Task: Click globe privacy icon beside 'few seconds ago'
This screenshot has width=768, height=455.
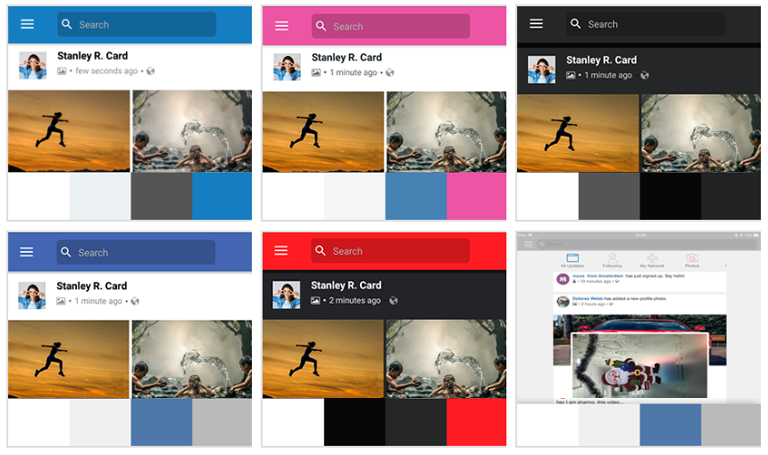Action: click(150, 71)
